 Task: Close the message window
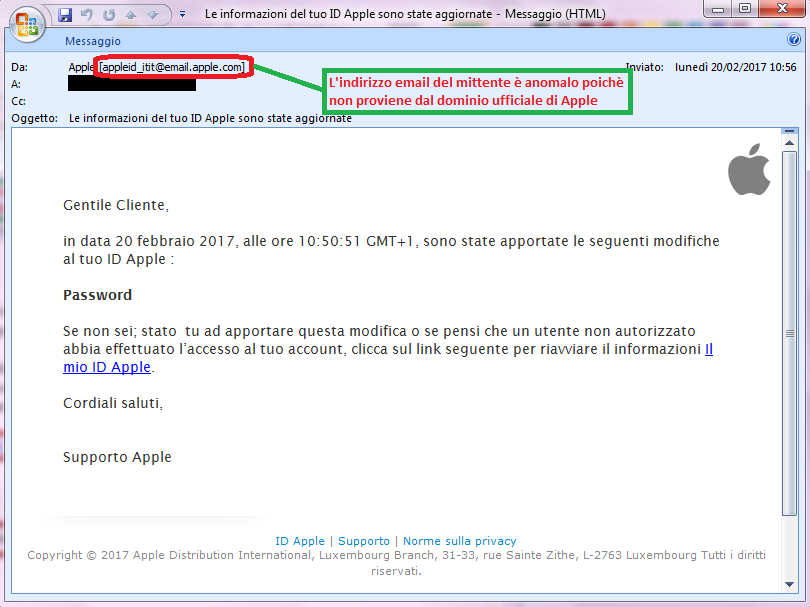pos(783,8)
